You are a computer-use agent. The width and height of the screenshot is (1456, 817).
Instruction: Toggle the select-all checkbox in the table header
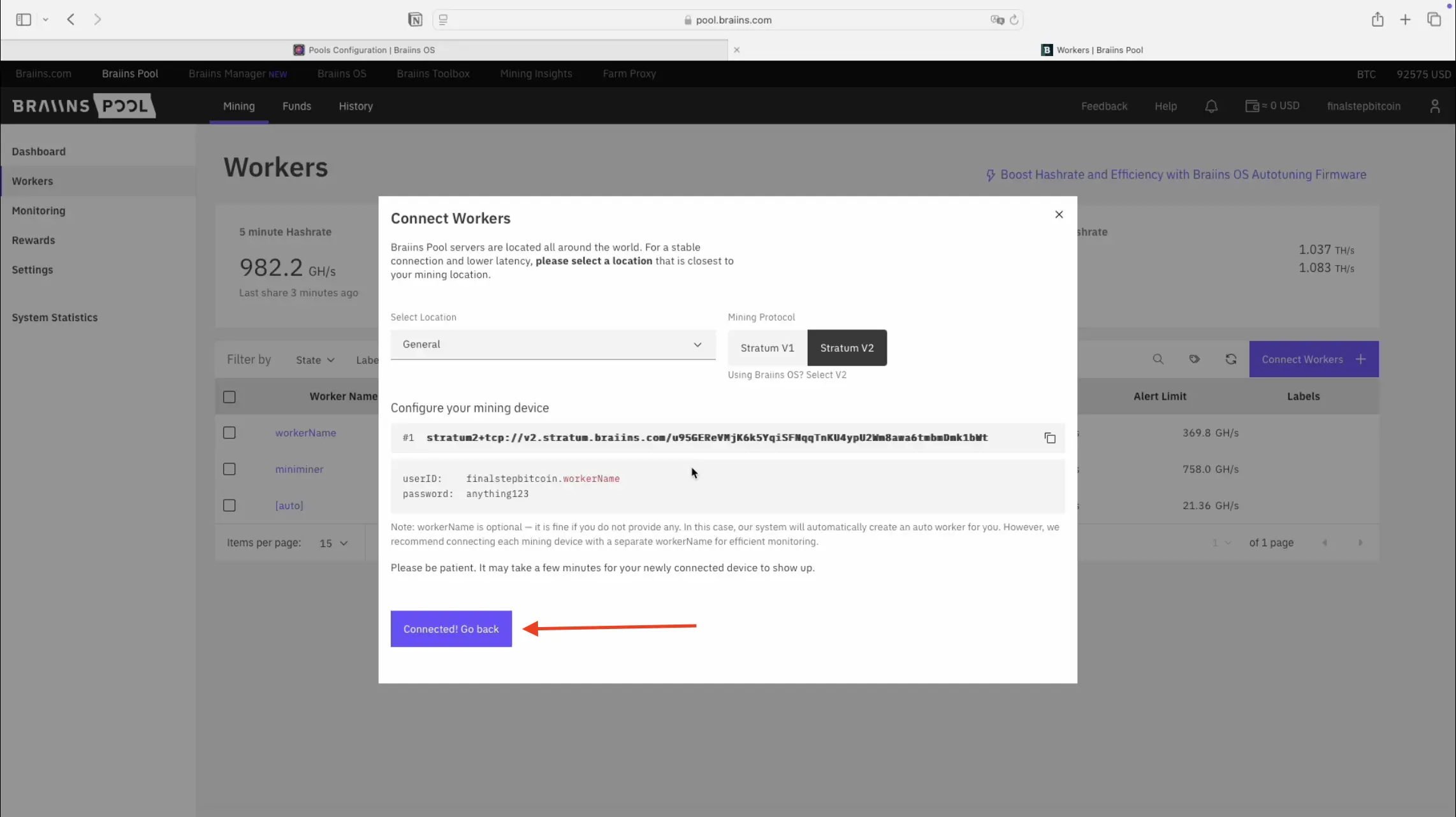pyautogui.click(x=229, y=397)
